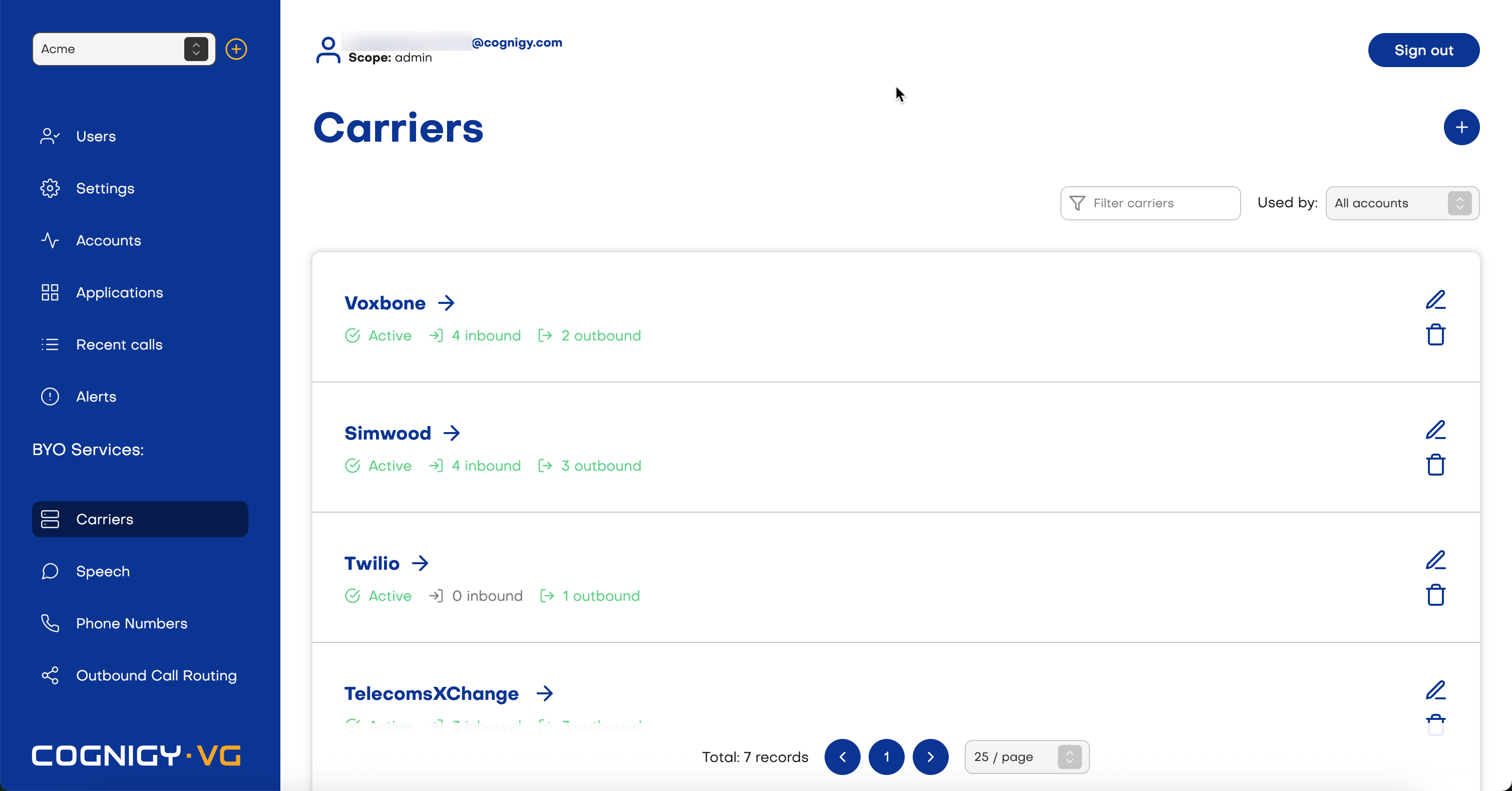Open Accounts in the sidebar

click(140, 241)
